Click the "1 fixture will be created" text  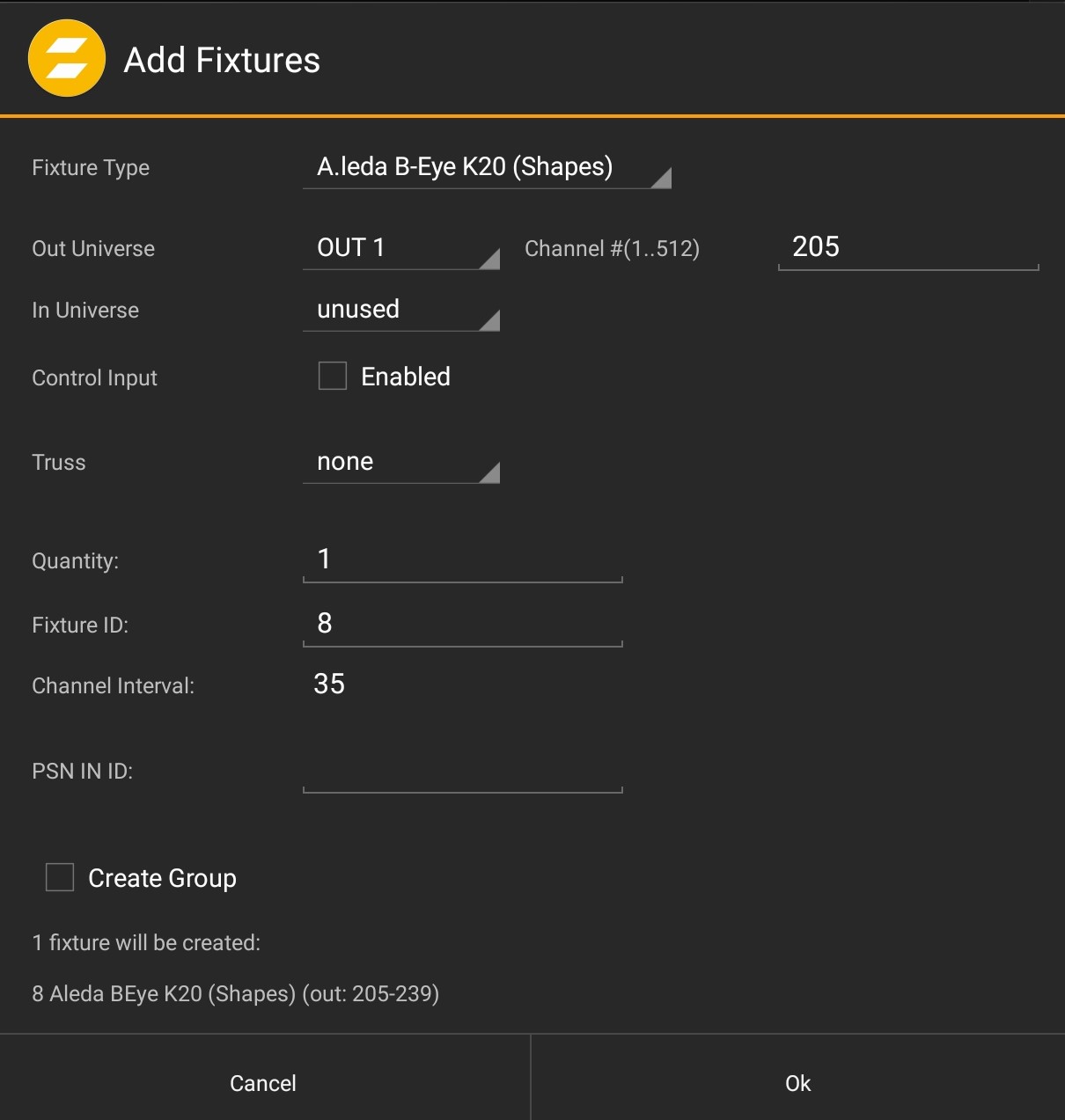coord(146,942)
